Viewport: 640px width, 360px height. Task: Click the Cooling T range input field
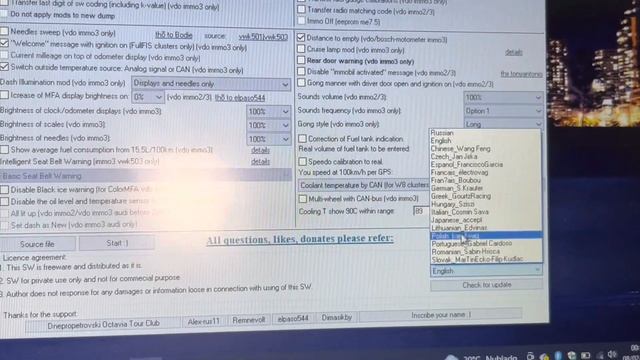(x=421, y=211)
